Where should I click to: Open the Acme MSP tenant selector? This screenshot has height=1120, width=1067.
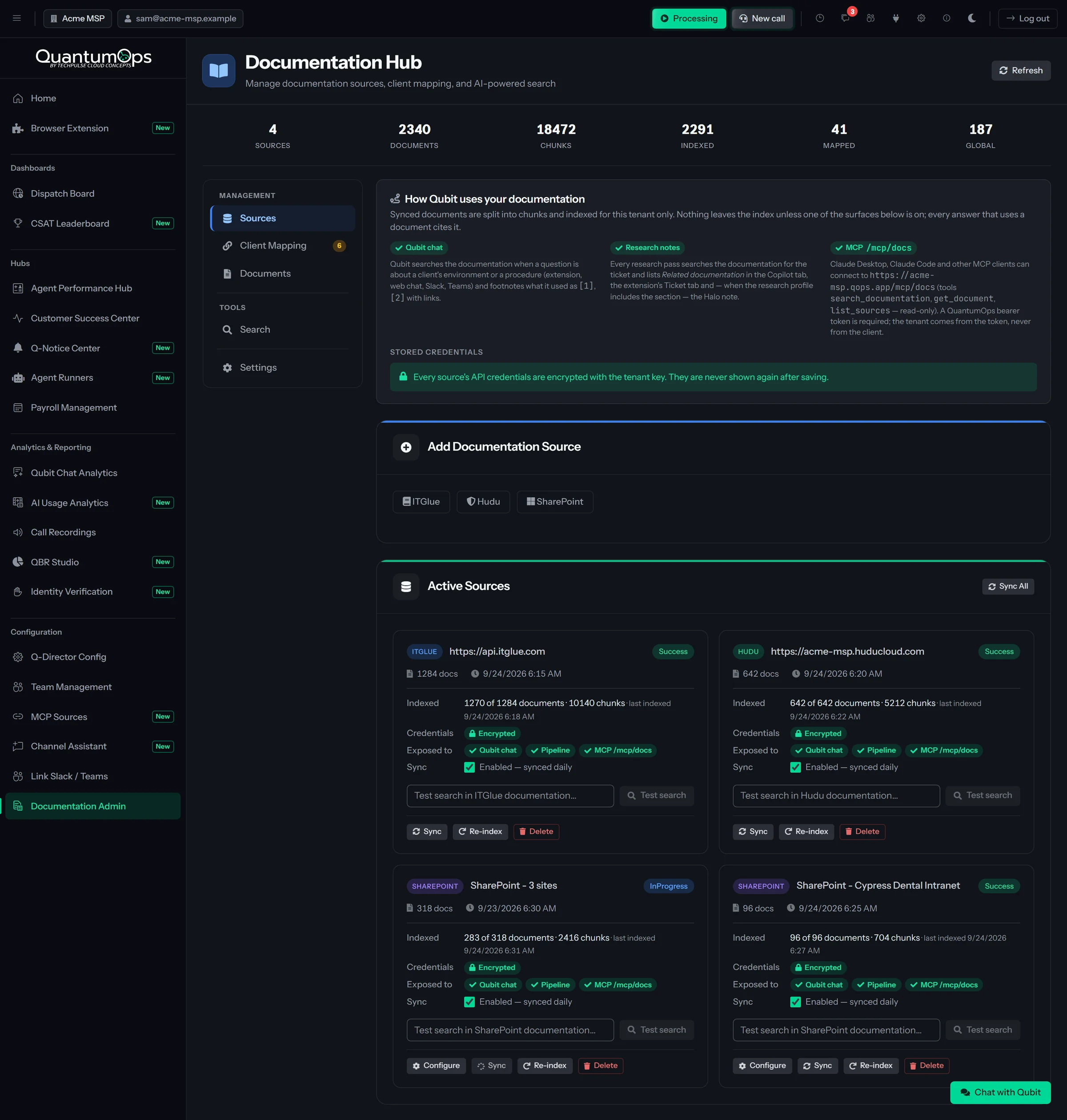pyautogui.click(x=78, y=18)
